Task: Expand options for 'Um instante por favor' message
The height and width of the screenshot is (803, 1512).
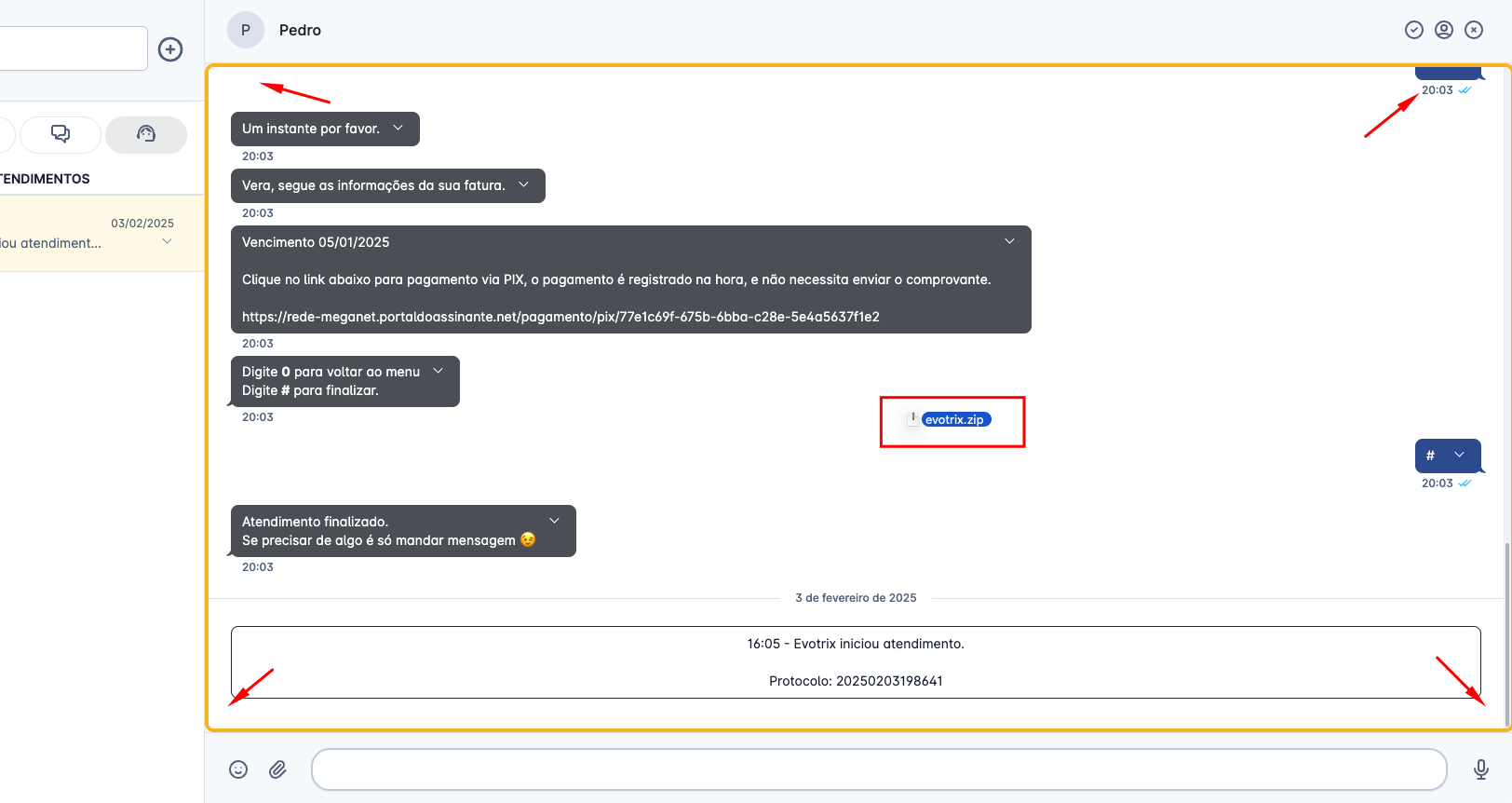Action: pos(398,129)
